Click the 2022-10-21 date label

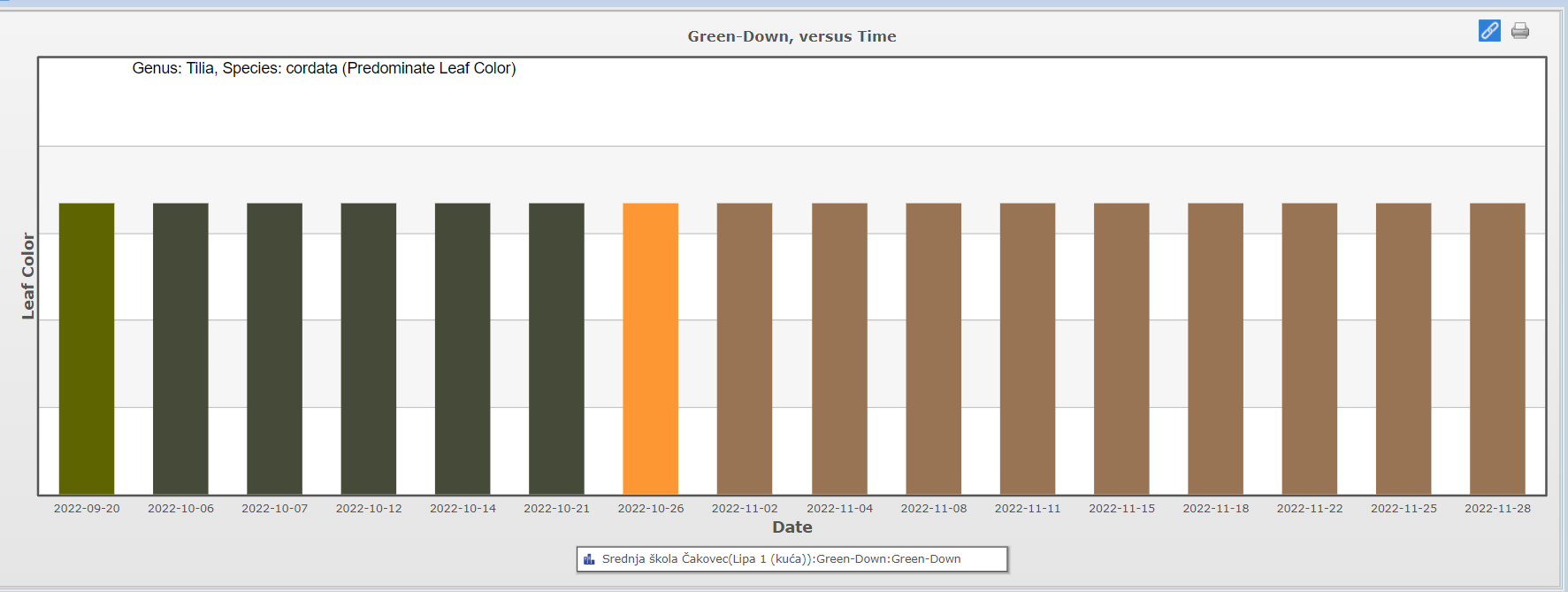point(556,509)
